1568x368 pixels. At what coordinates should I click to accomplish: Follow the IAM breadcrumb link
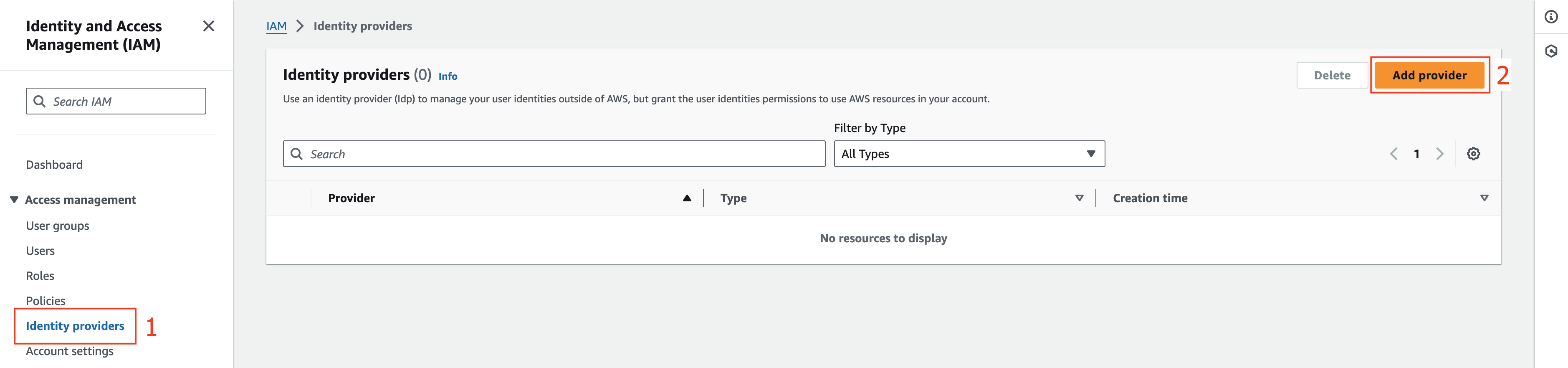[276, 26]
